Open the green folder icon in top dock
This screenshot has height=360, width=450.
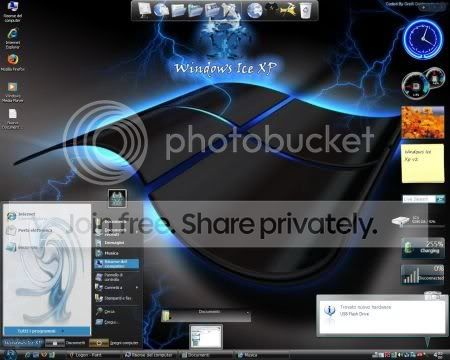pos(195,10)
